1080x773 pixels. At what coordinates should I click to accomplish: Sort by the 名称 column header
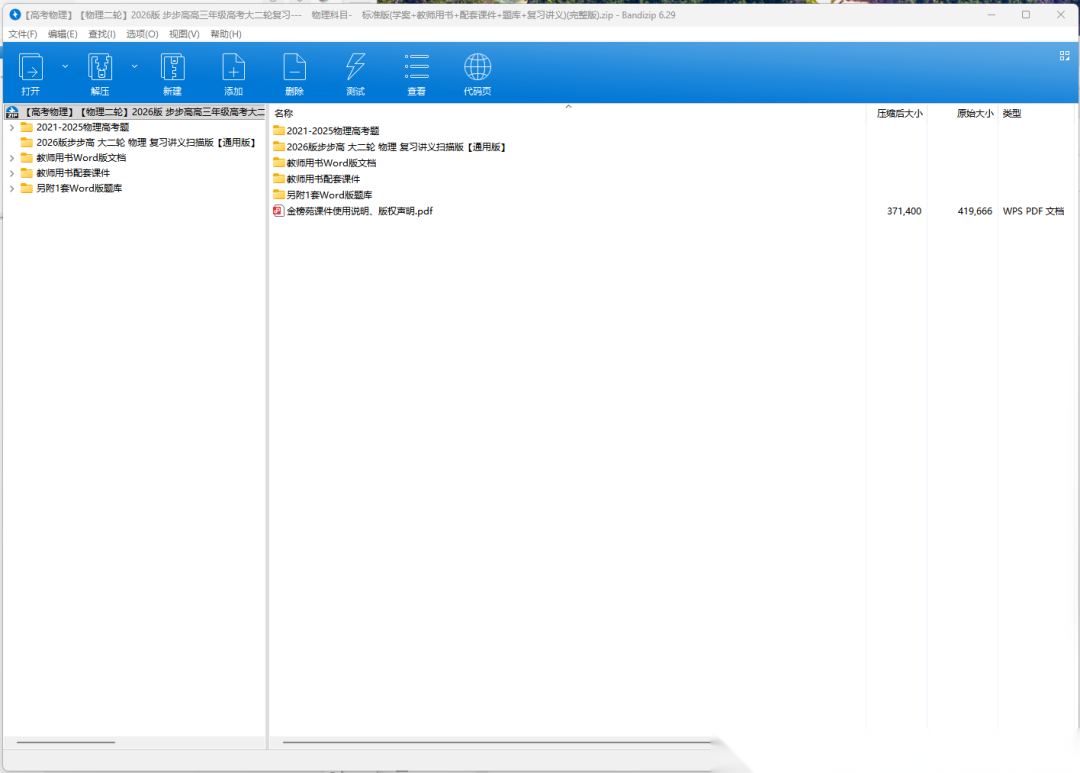[x=284, y=114]
